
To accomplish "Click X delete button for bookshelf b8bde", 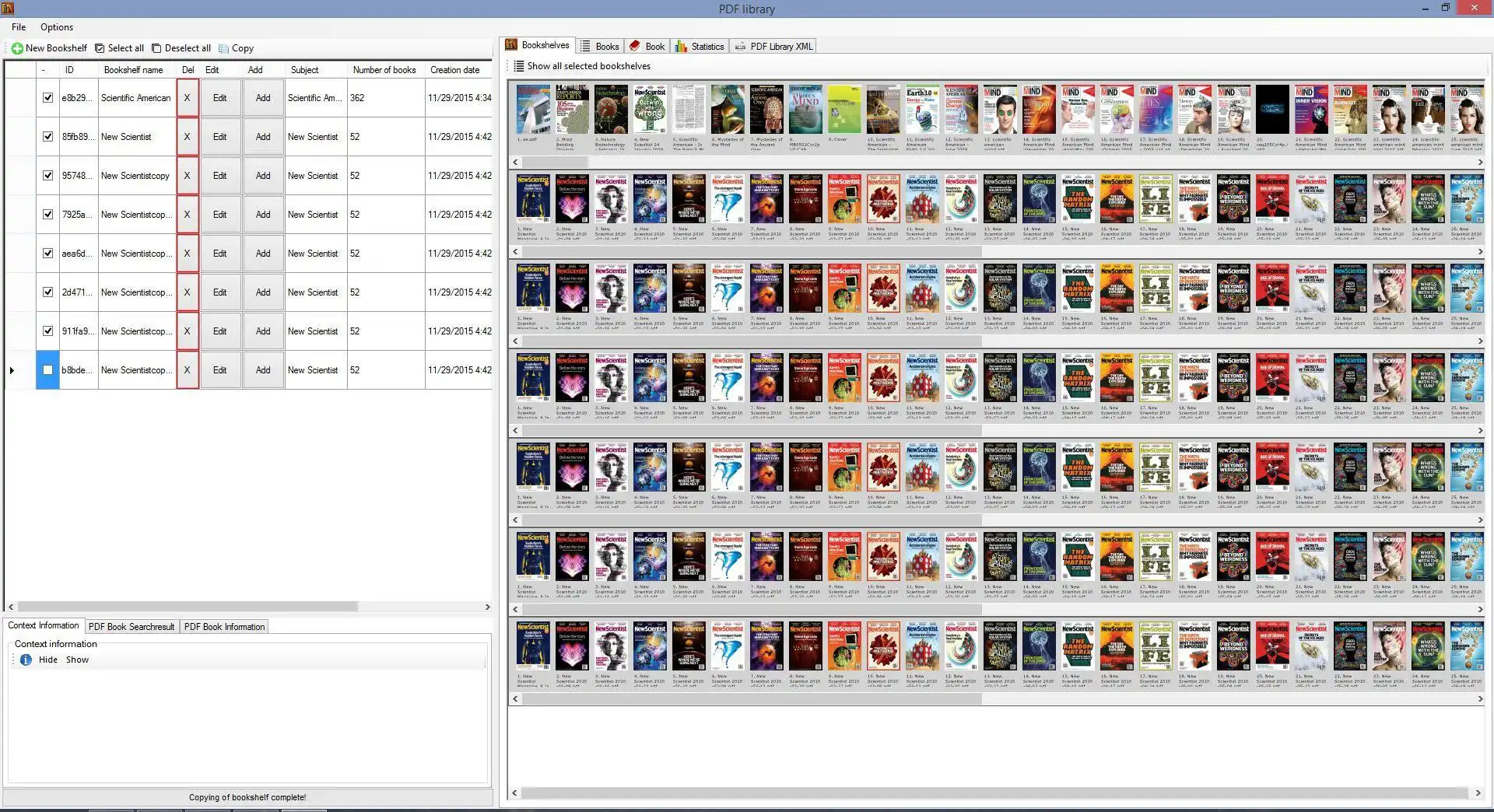I will pos(187,370).
